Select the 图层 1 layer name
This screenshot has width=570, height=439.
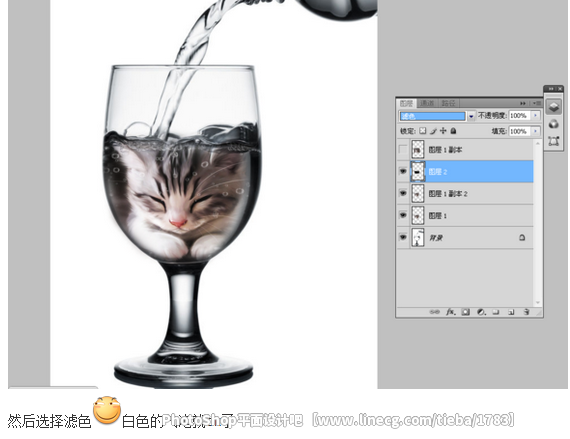[438, 216]
